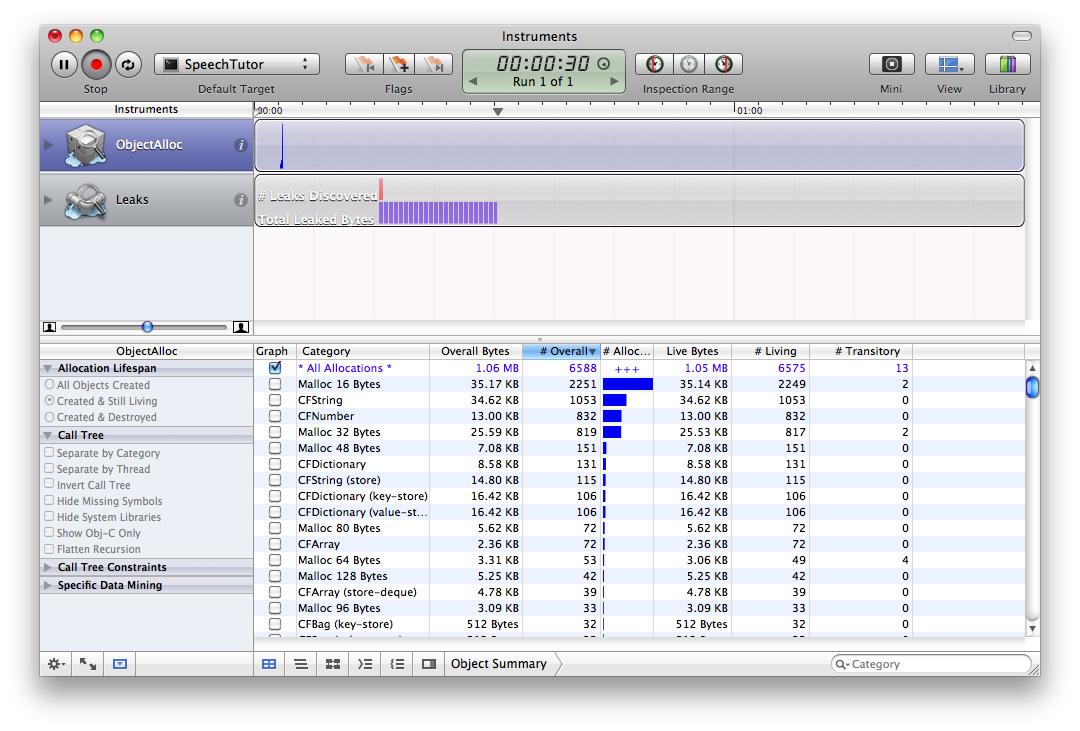Screen dimensions: 1080x731
Task: Show the previous run using the left arrow
Action: click(473, 81)
